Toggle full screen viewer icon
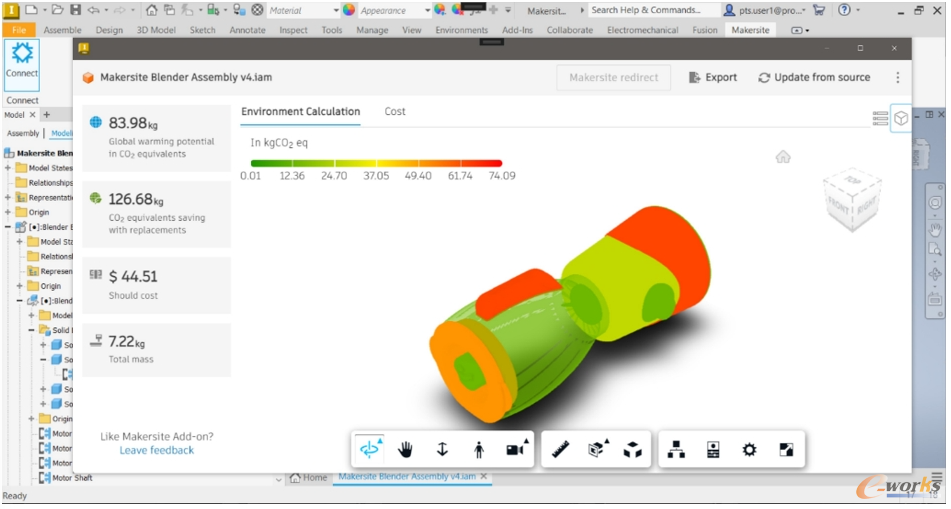The height and width of the screenshot is (509, 951). pos(787,450)
